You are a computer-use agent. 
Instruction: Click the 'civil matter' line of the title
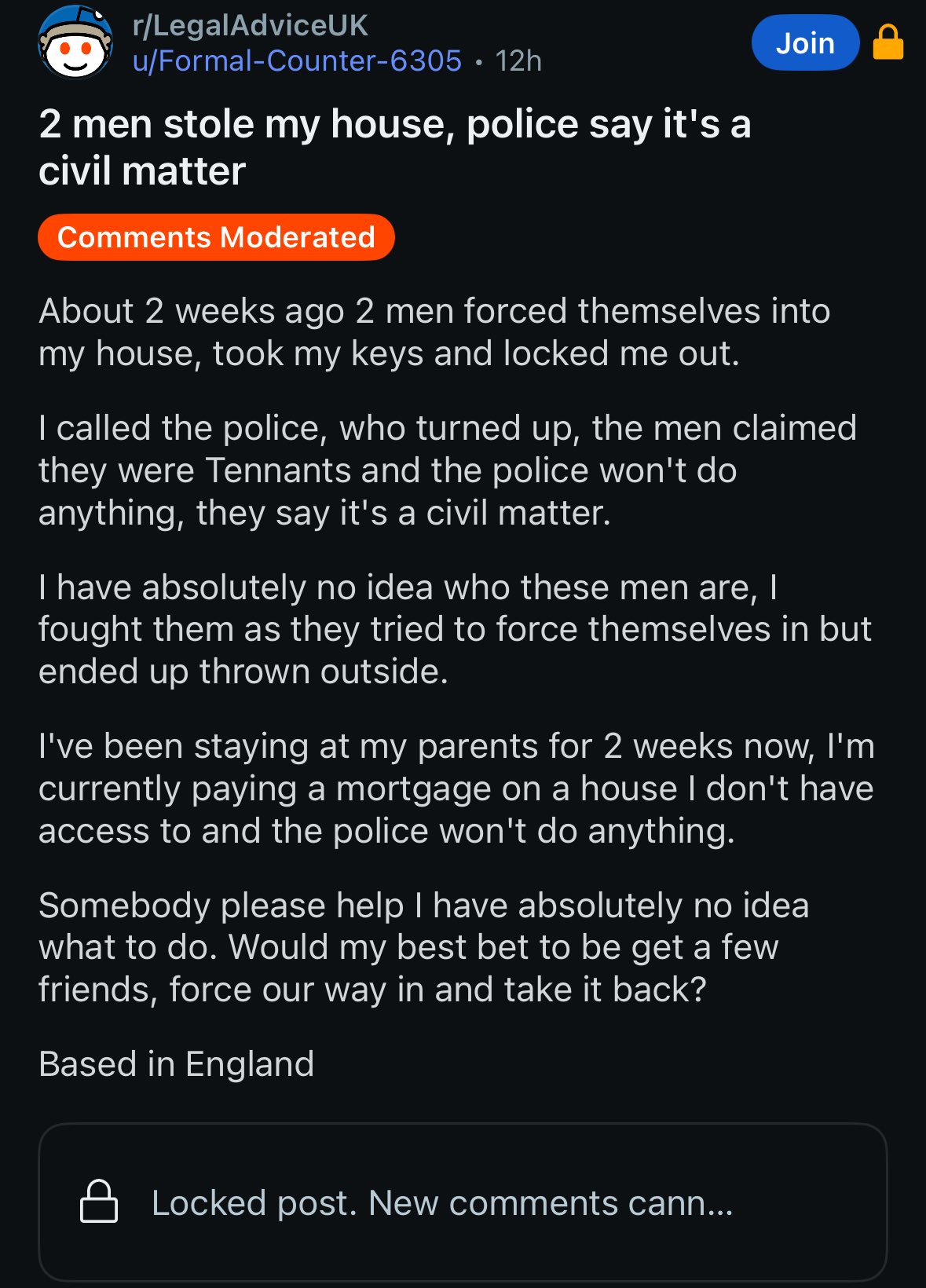click(142, 171)
